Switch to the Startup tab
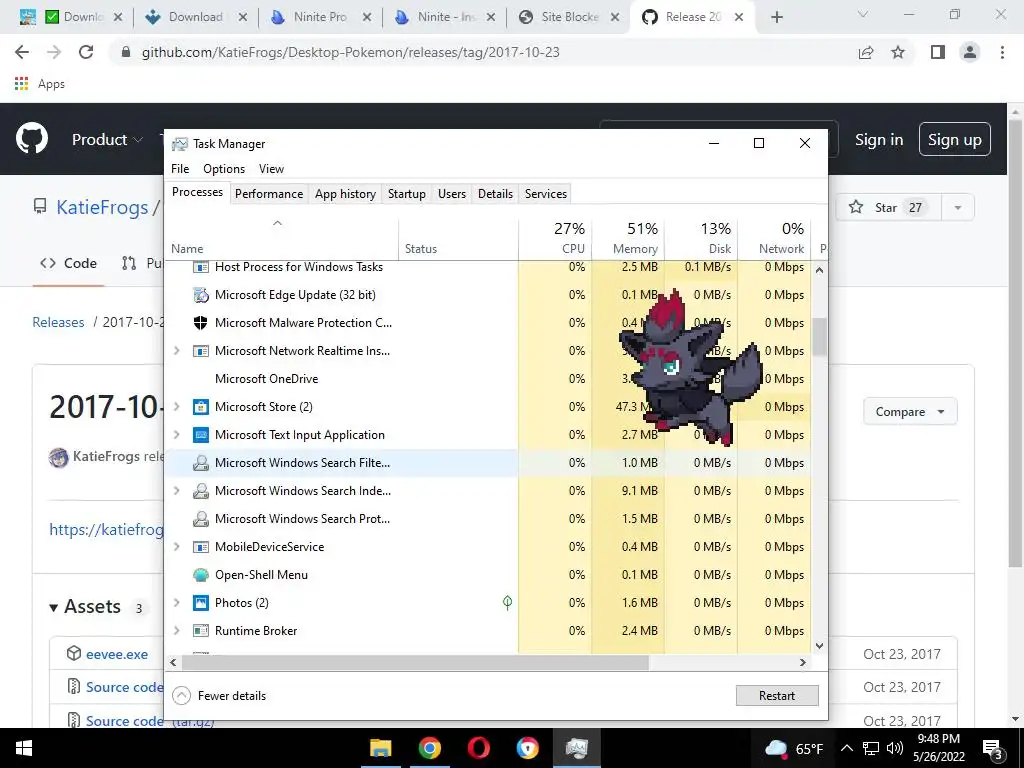The height and width of the screenshot is (768, 1024). [x=406, y=194]
